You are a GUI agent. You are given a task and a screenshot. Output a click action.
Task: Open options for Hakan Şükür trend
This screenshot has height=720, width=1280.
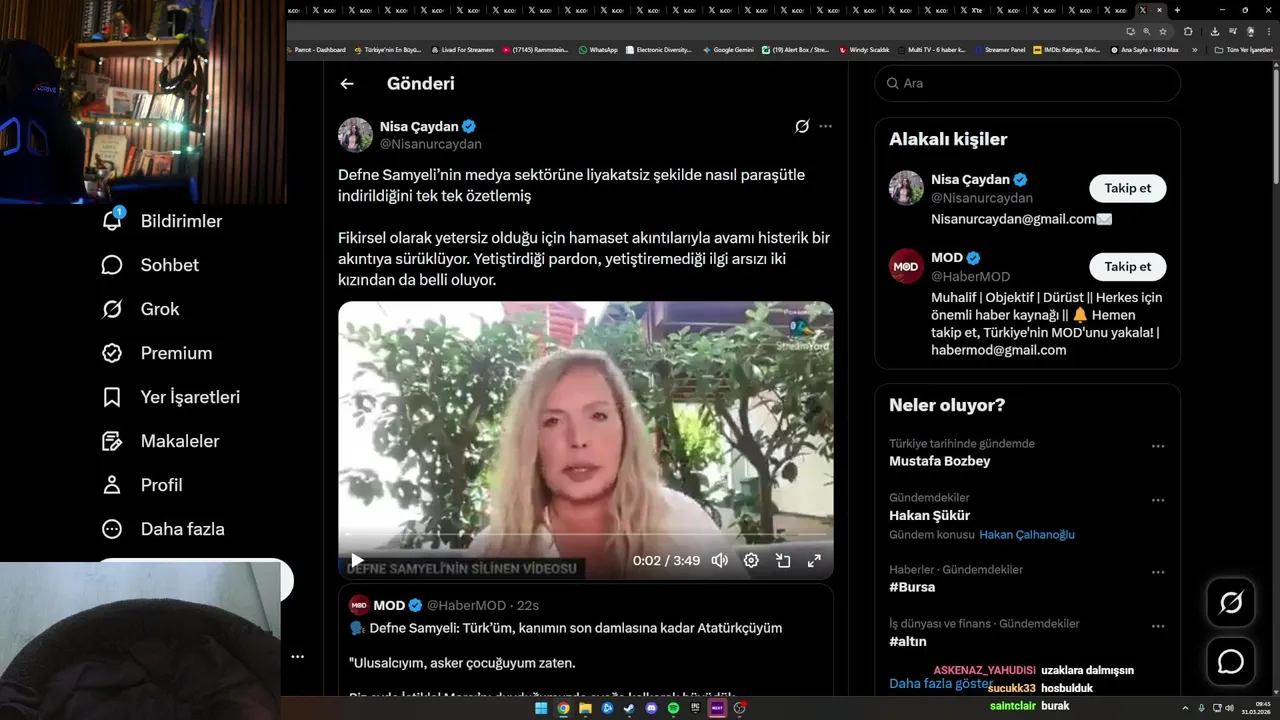pyautogui.click(x=1158, y=500)
